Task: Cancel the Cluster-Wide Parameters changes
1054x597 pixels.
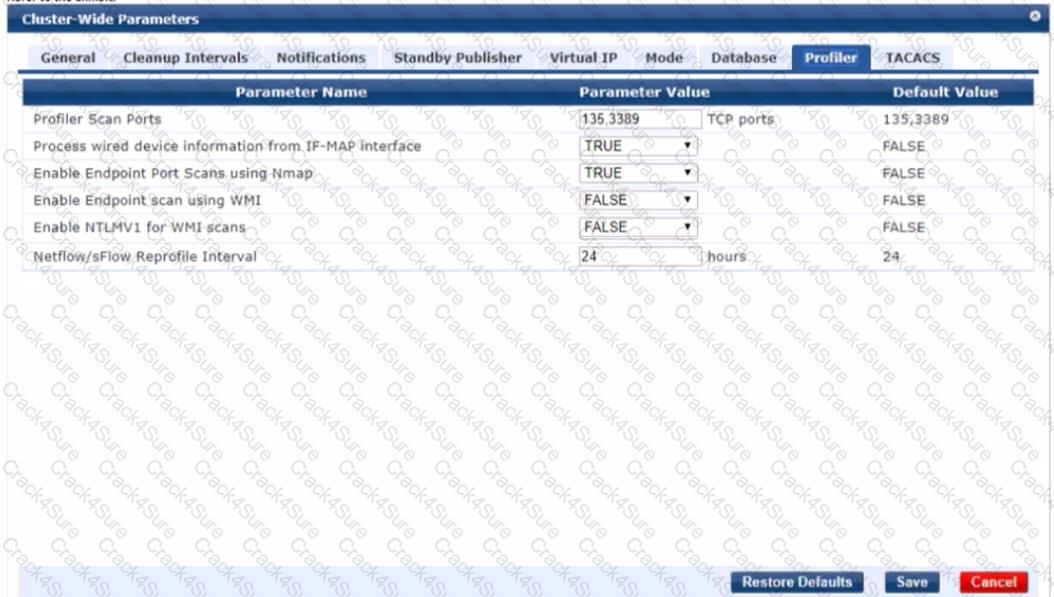Action: point(994,581)
